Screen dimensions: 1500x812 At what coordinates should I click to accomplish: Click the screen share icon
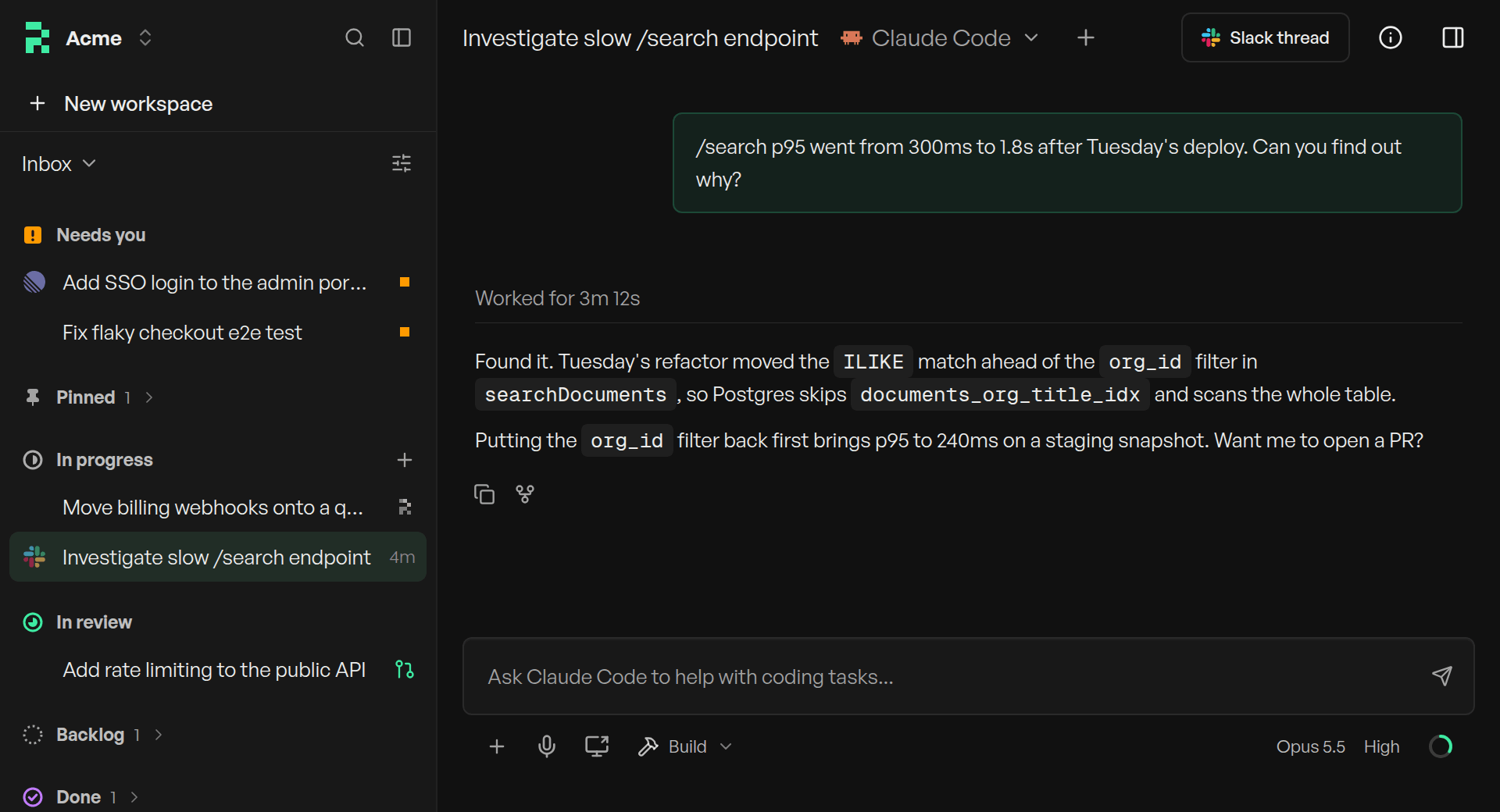[597, 746]
